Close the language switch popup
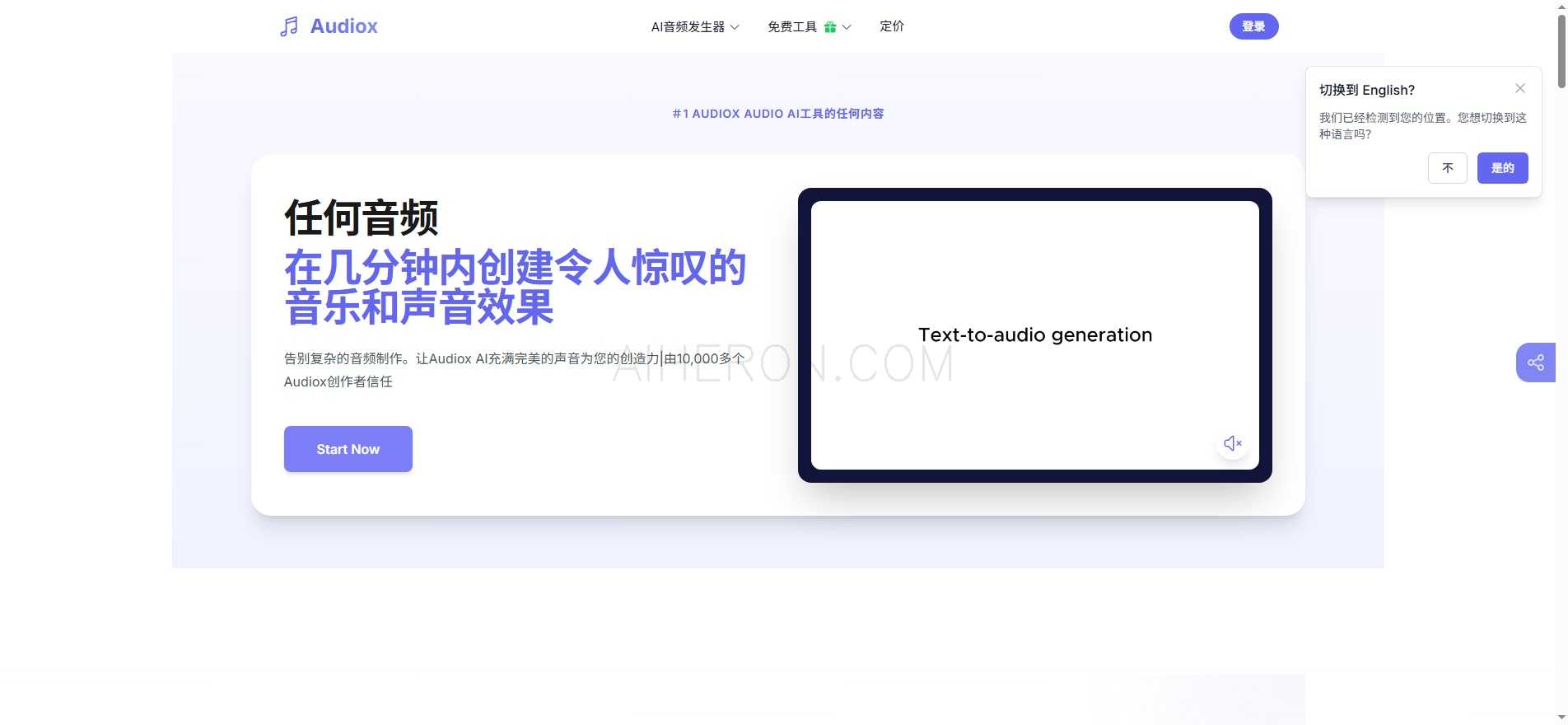 pos(1520,88)
